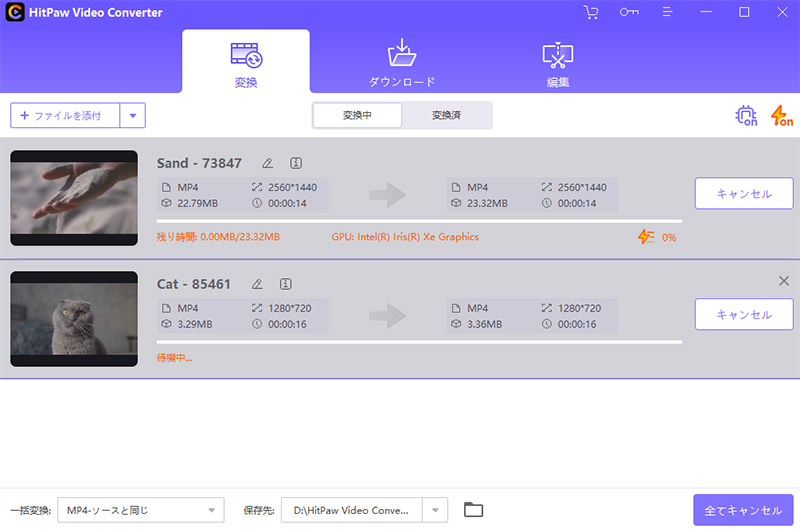Screen dimensions: 800x529
Task: Click the Sand video thumbnail
Action: (74, 198)
